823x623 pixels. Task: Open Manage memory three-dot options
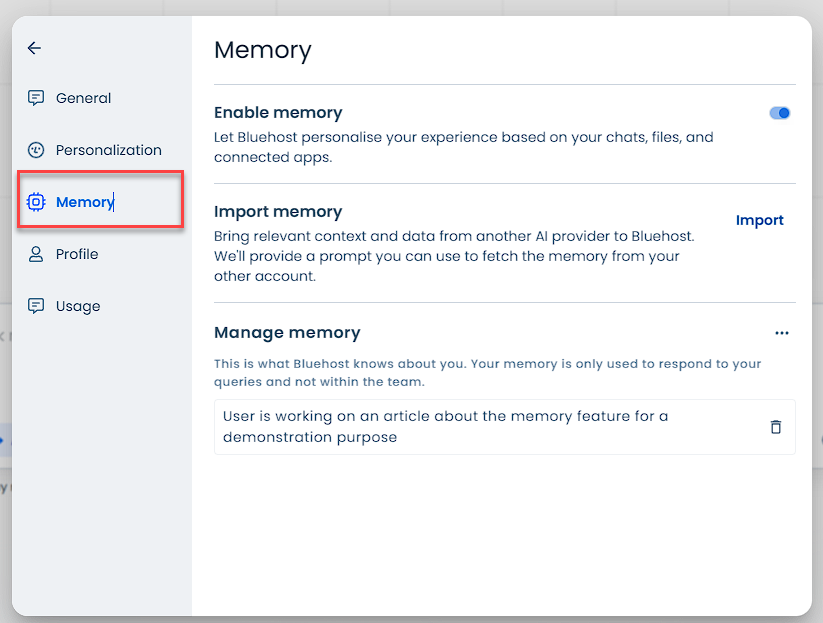pos(782,333)
